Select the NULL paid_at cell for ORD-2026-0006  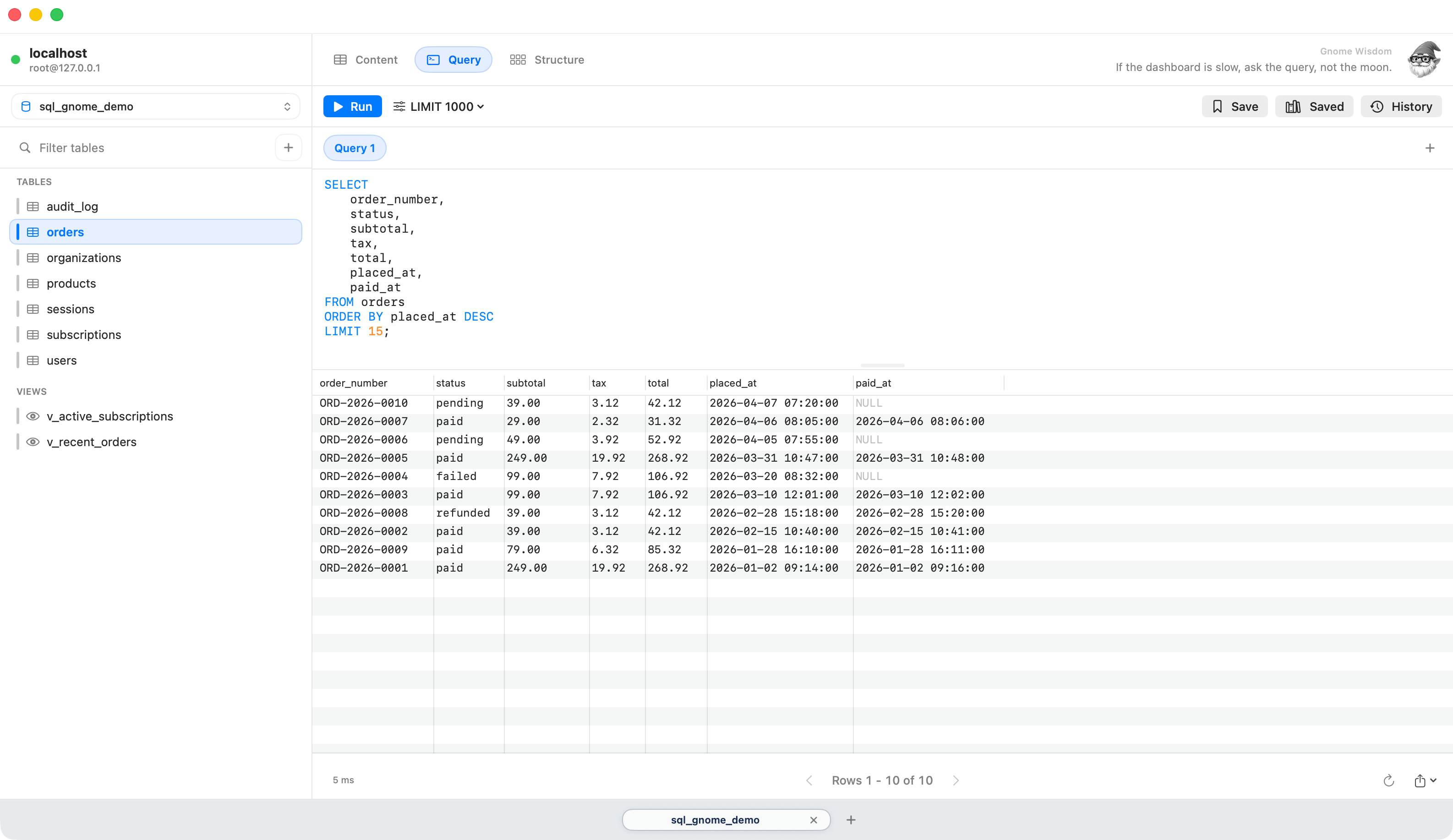(x=929, y=440)
